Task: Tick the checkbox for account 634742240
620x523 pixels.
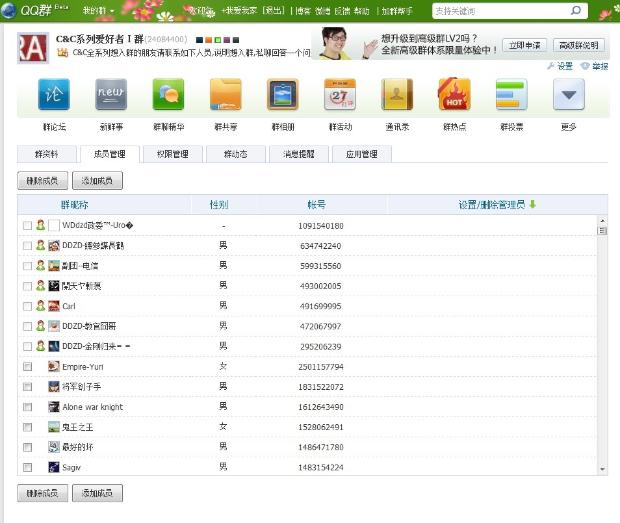Action: click(27, 245)
